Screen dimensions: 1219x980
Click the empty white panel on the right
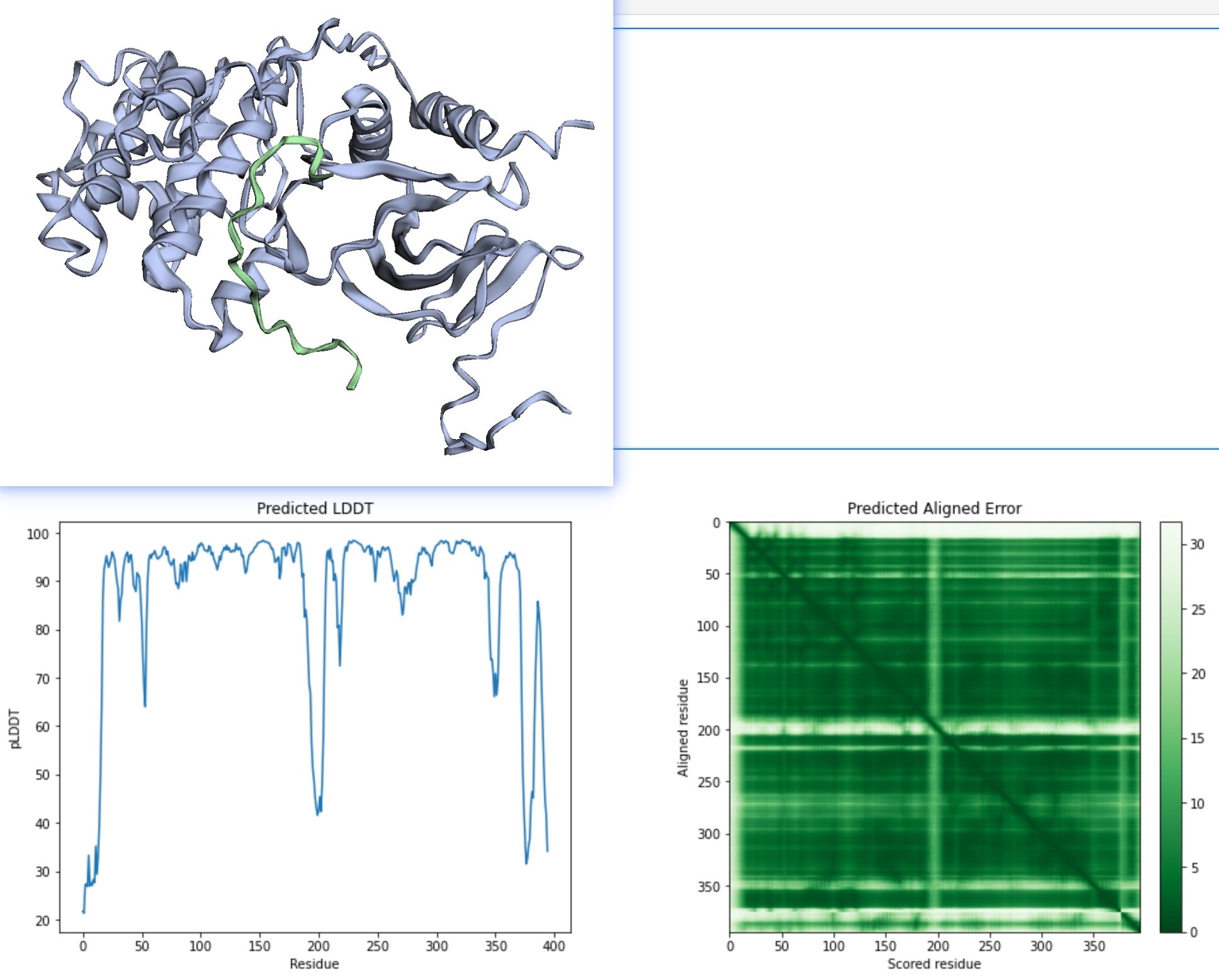point(916,239)
